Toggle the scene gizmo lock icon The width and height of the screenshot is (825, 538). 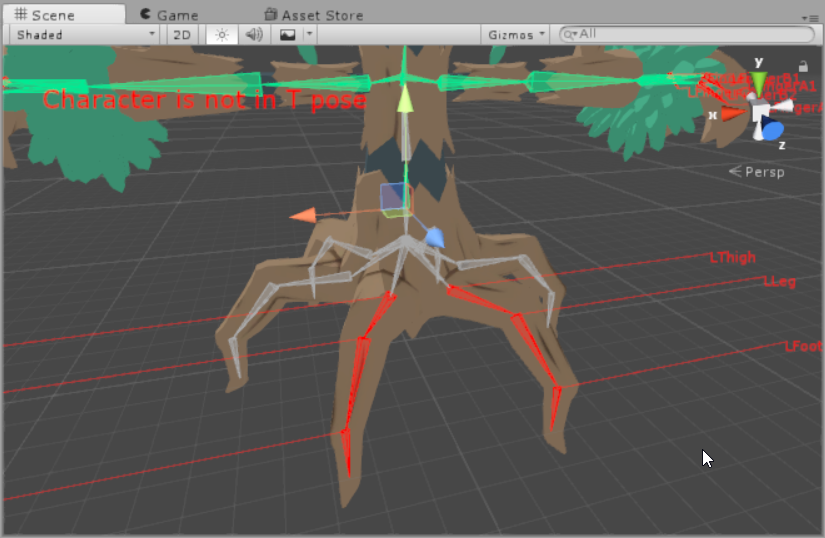(x=803, y=66)
